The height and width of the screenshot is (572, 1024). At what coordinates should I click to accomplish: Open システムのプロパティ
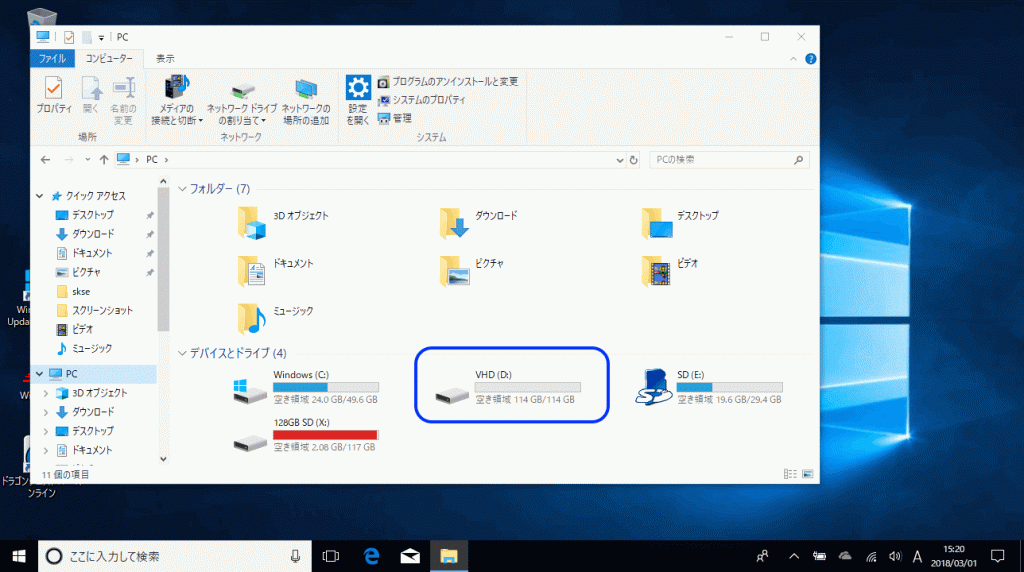(x=422, y=100)
